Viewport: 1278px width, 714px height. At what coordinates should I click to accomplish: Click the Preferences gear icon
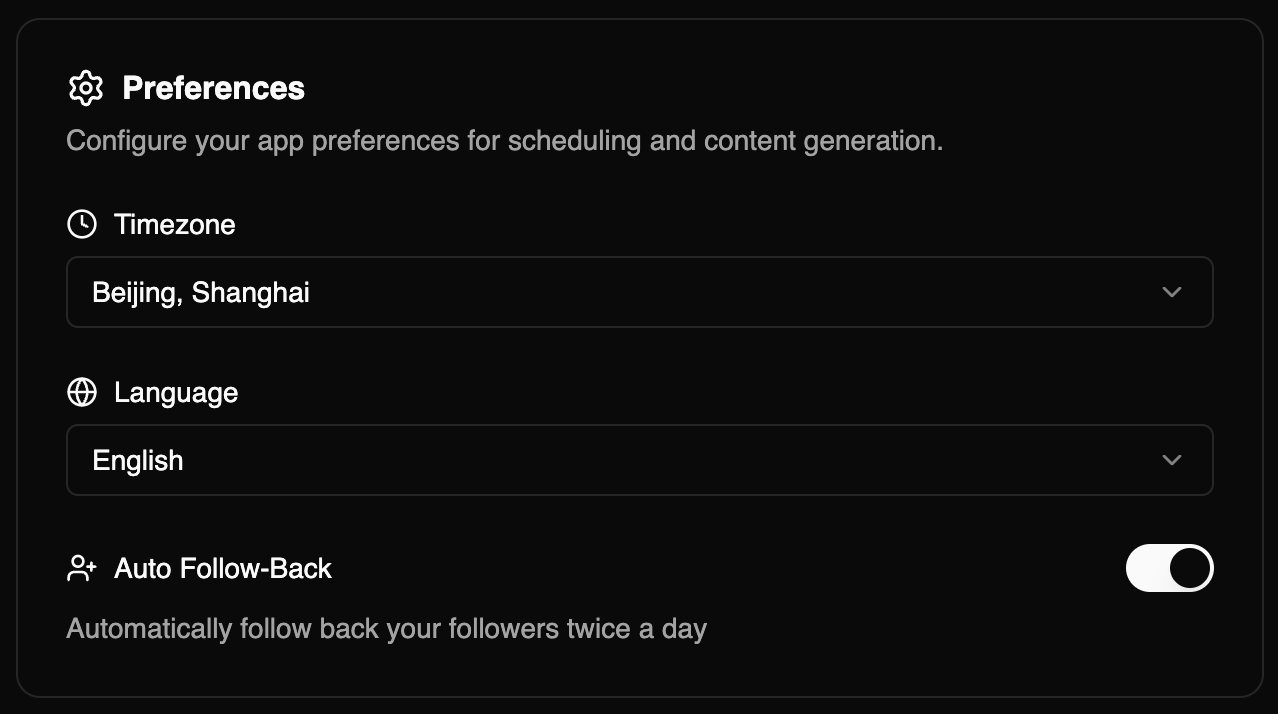point(86,88)
